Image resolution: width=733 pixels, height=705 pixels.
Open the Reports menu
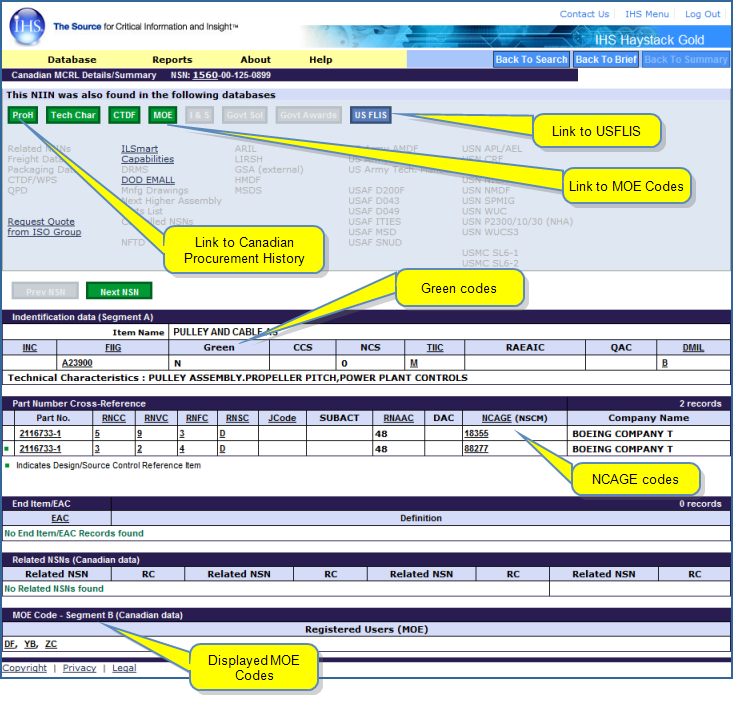pyautogui.click(x=172, y=60)
